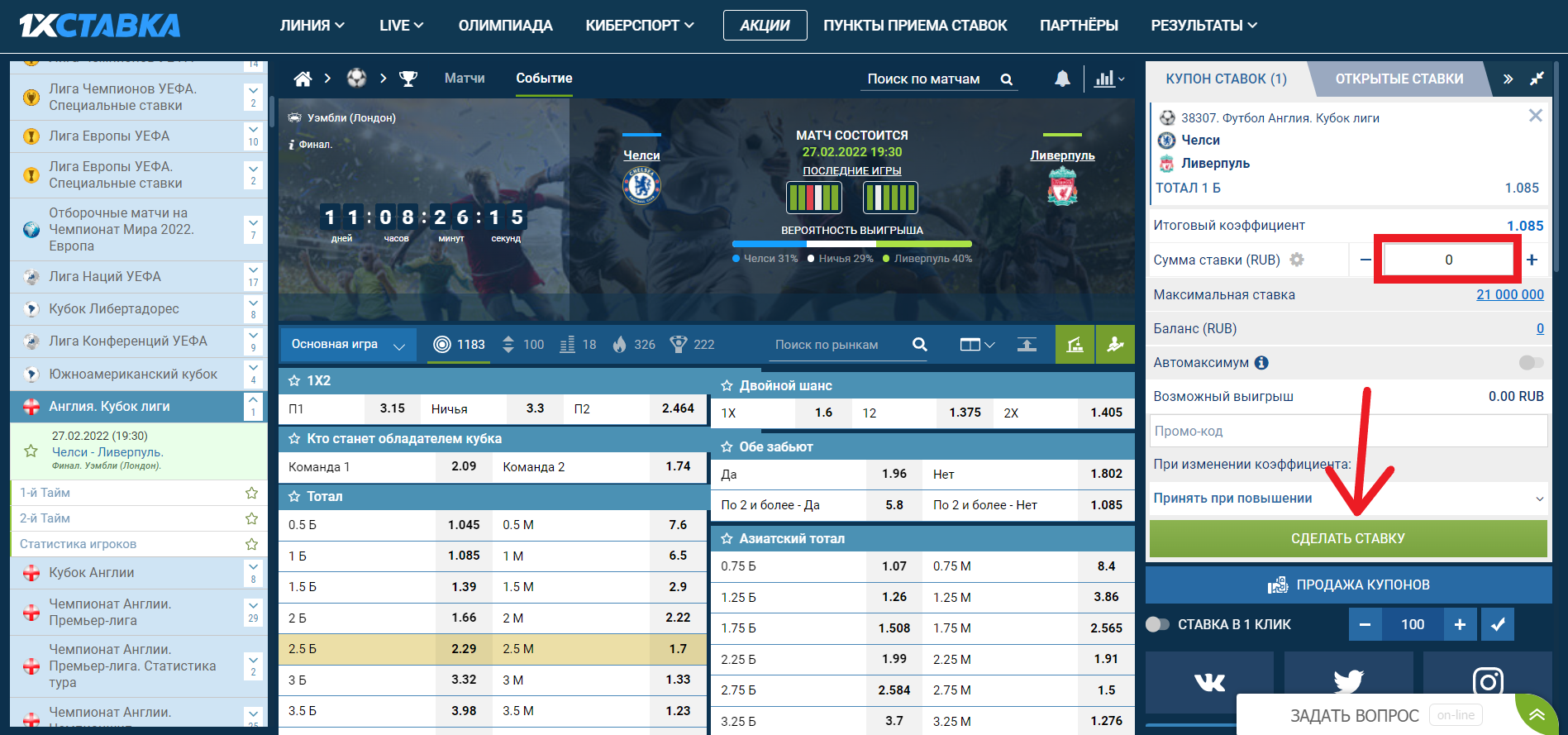1568x735 pixels.
Task: Open the Акции promotions button
Action: [x=765, y=26]
